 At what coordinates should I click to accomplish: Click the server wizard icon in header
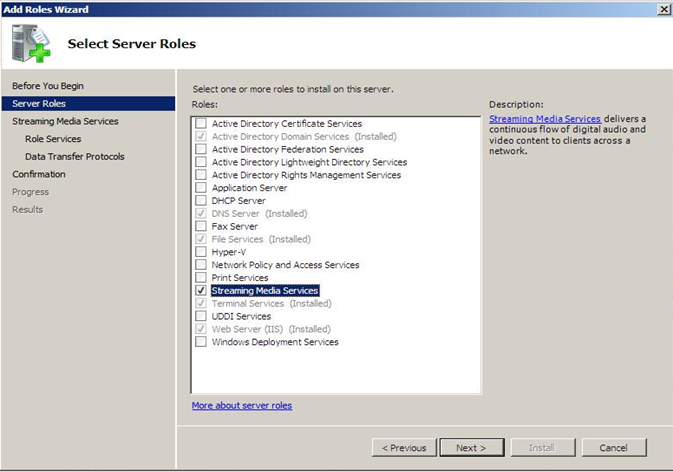point(30,43)
